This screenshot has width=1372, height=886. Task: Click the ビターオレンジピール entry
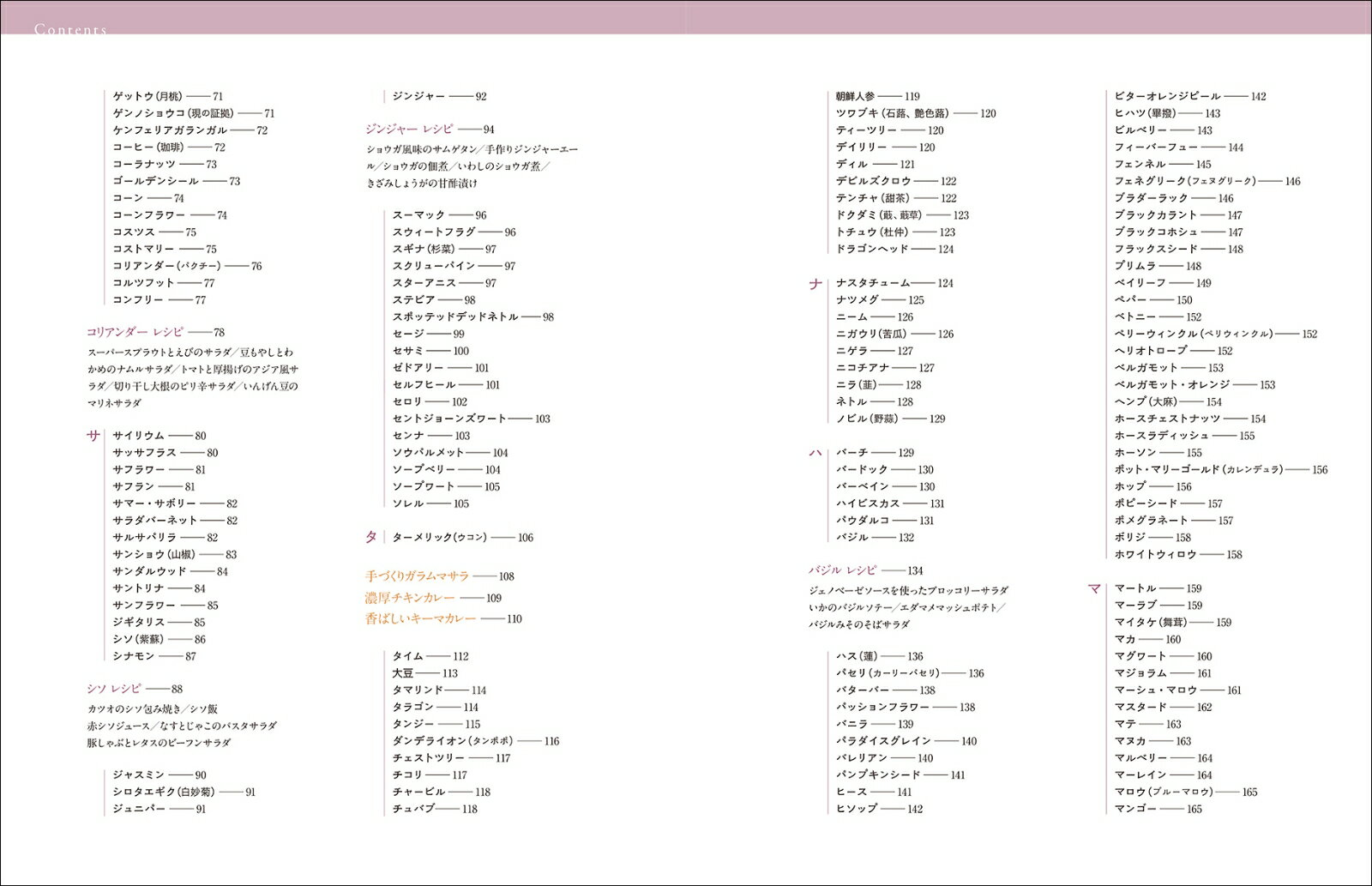pyautogui.click(x=1167, y=96)
